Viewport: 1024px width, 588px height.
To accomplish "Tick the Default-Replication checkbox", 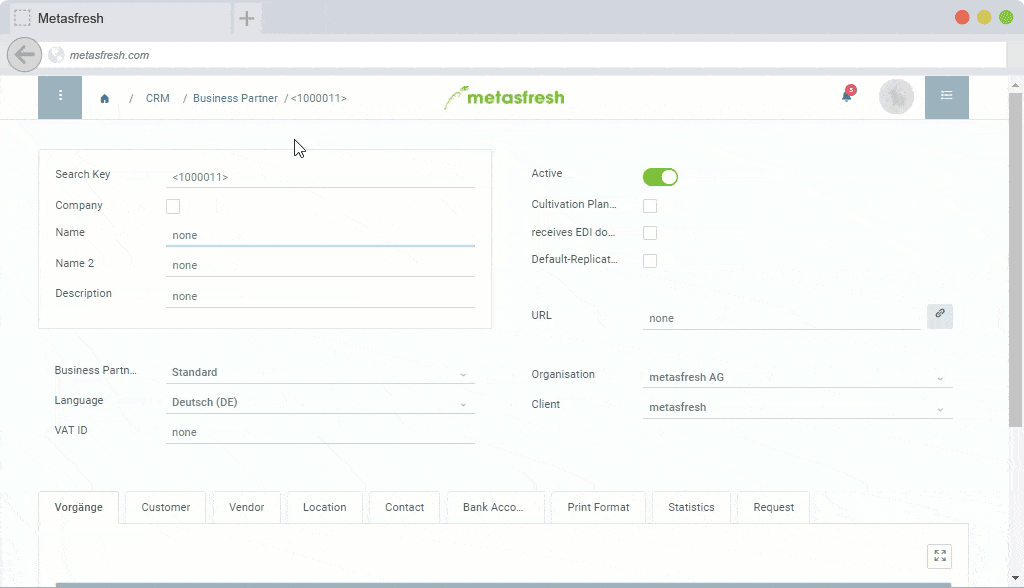I will click(x=650, y=261).
